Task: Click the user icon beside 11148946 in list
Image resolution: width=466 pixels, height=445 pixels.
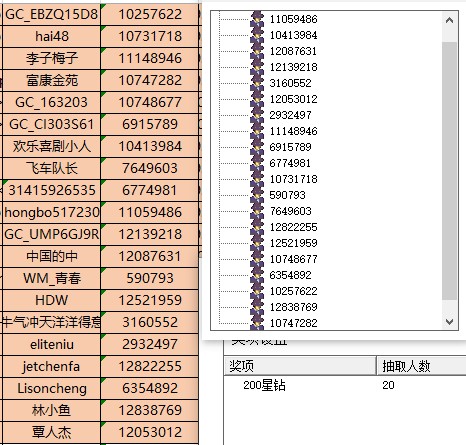Action: 257,131
